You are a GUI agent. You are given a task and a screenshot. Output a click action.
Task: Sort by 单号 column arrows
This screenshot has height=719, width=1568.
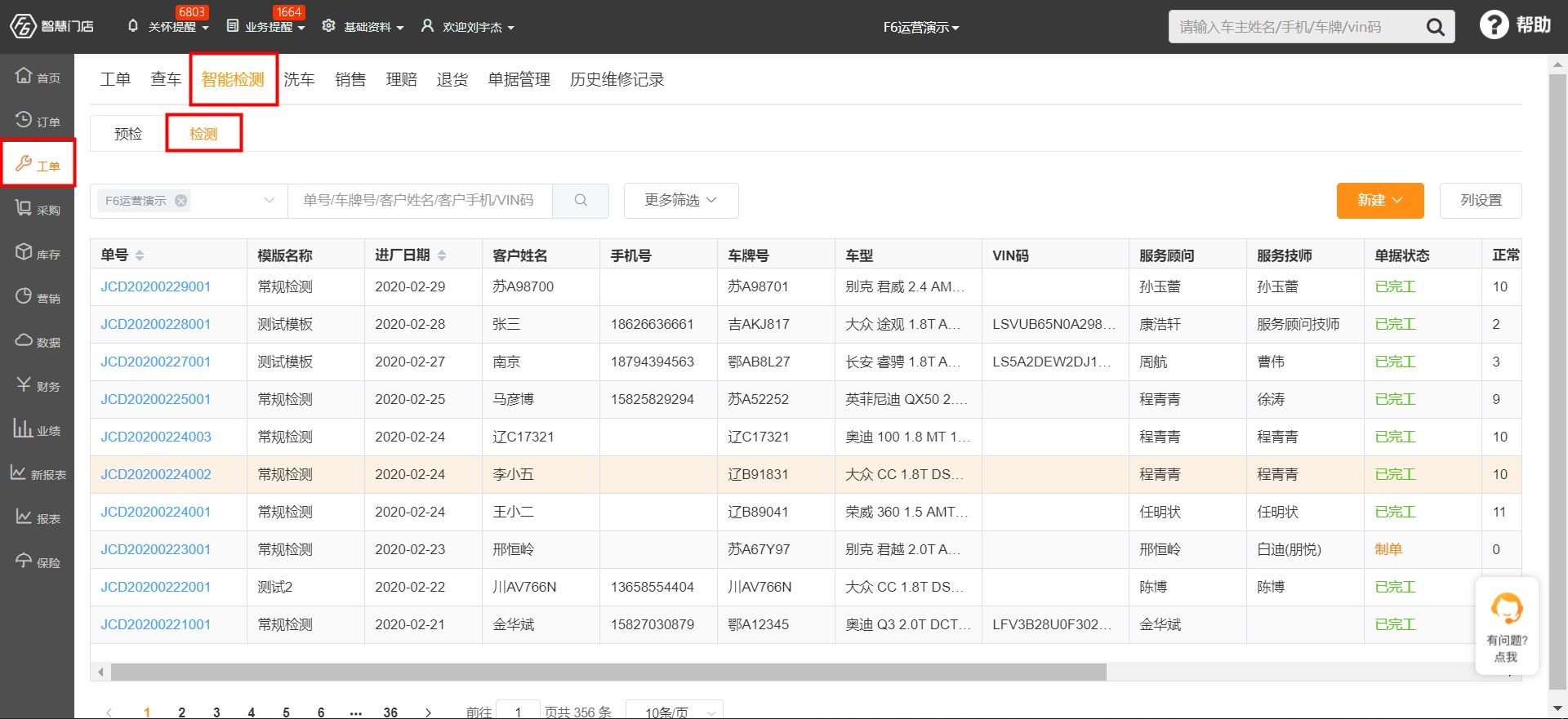click(140, 255)
